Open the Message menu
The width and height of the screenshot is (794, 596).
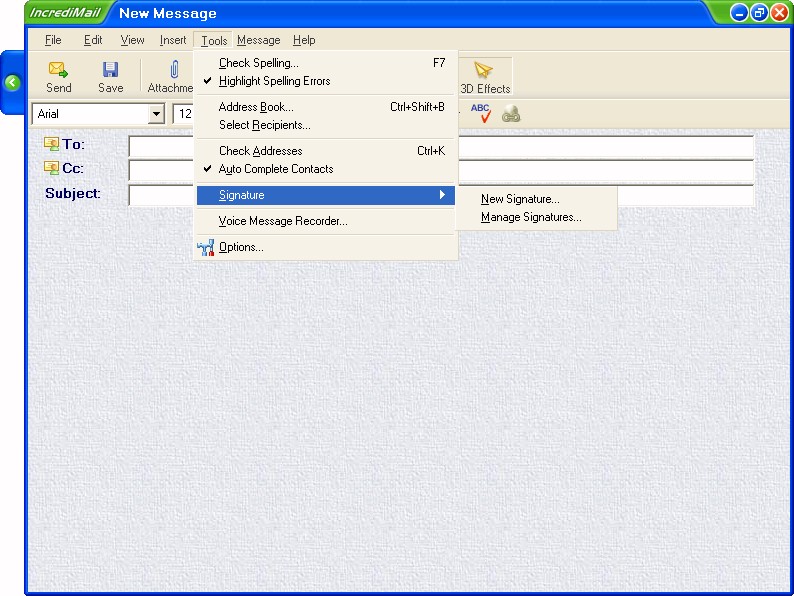(x=258, y=40)
